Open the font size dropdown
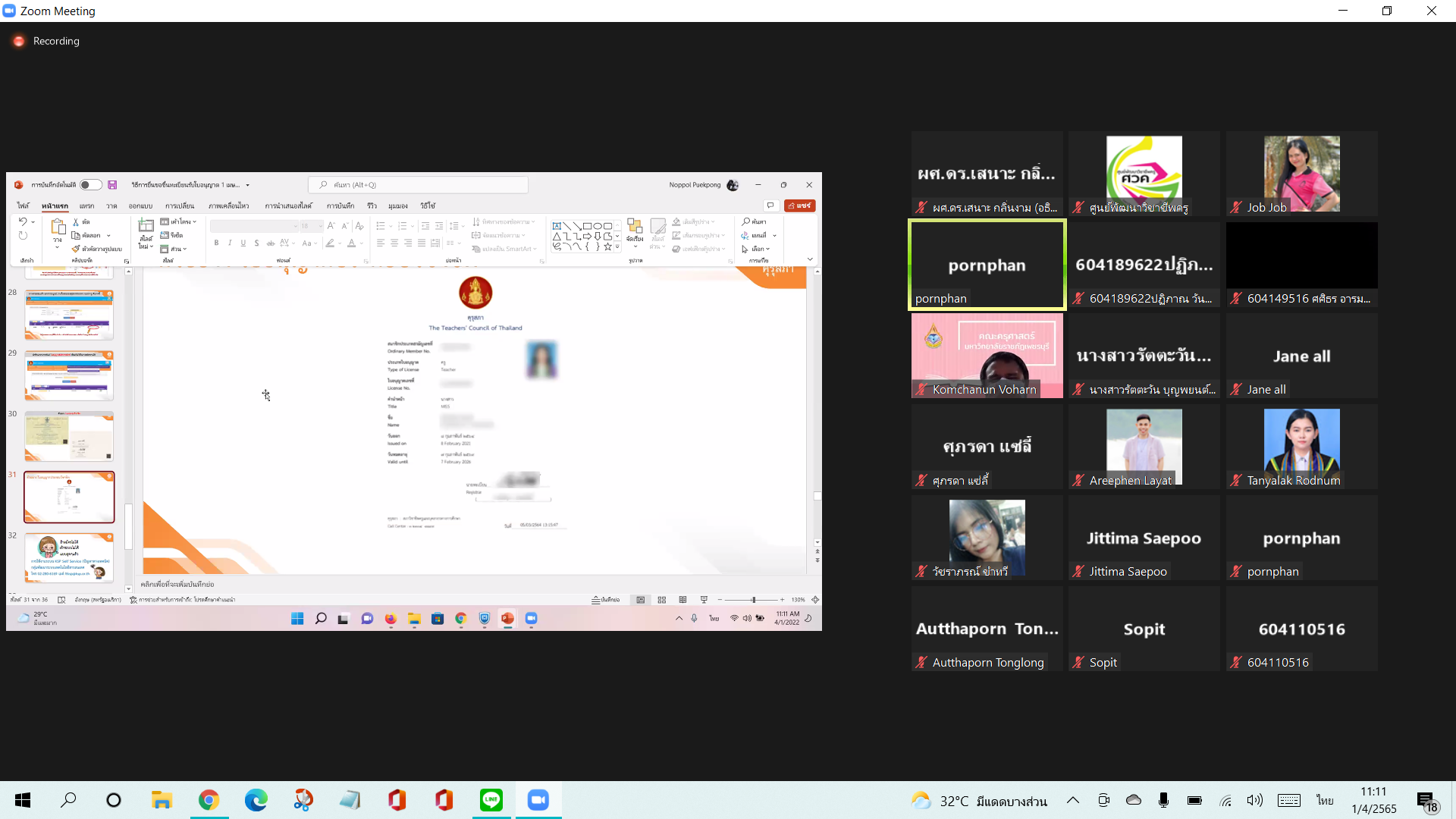This screenshot has height=819, width=1456. 320,226
